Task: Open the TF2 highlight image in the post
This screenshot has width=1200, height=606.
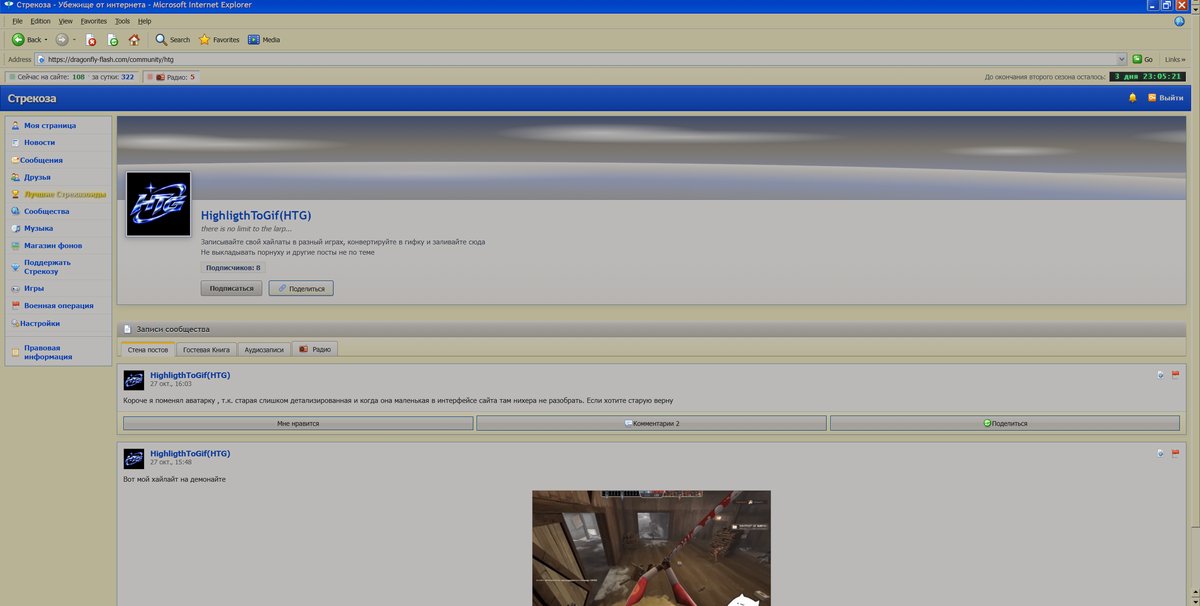Action: tap(651, 547)
